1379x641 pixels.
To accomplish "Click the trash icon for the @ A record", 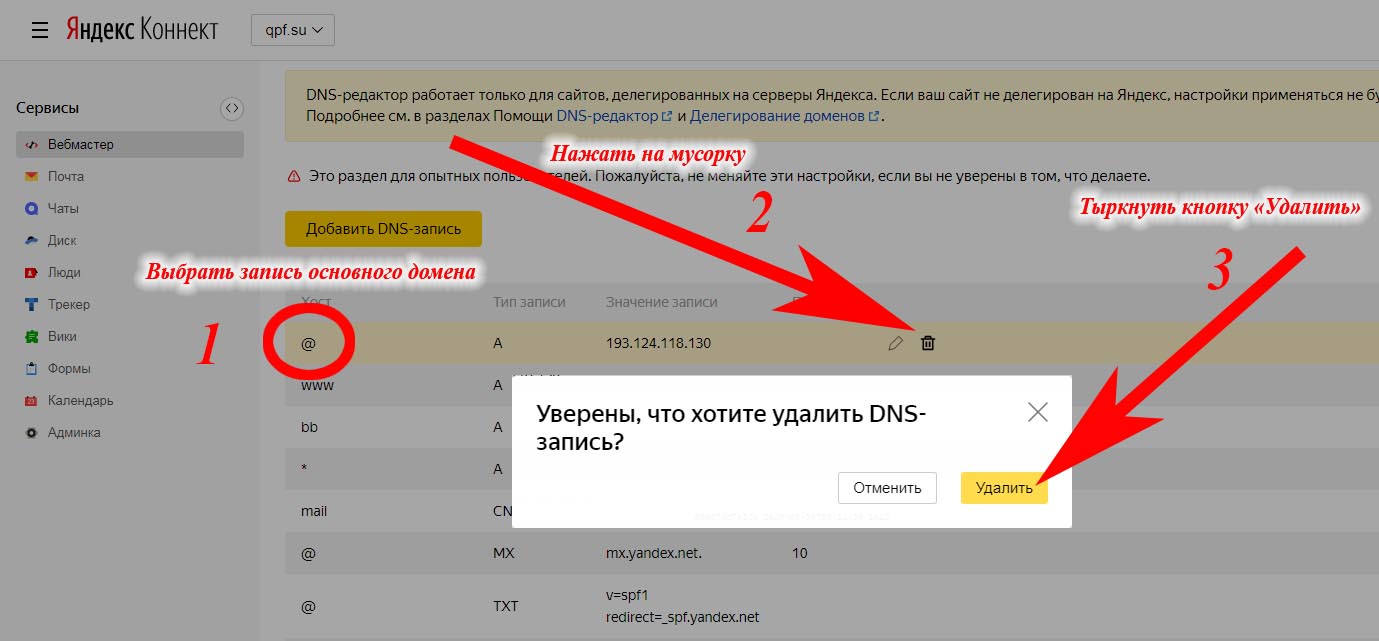I will [x=928, y=343].
